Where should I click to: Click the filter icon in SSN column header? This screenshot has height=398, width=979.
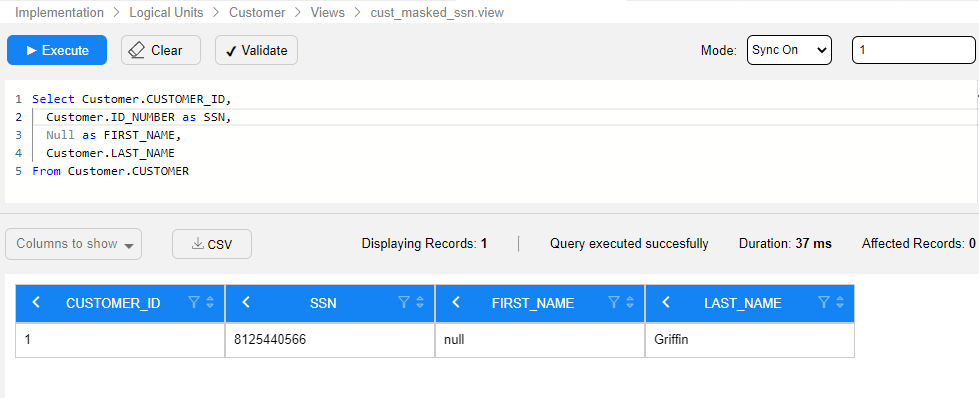click(403, 303)
